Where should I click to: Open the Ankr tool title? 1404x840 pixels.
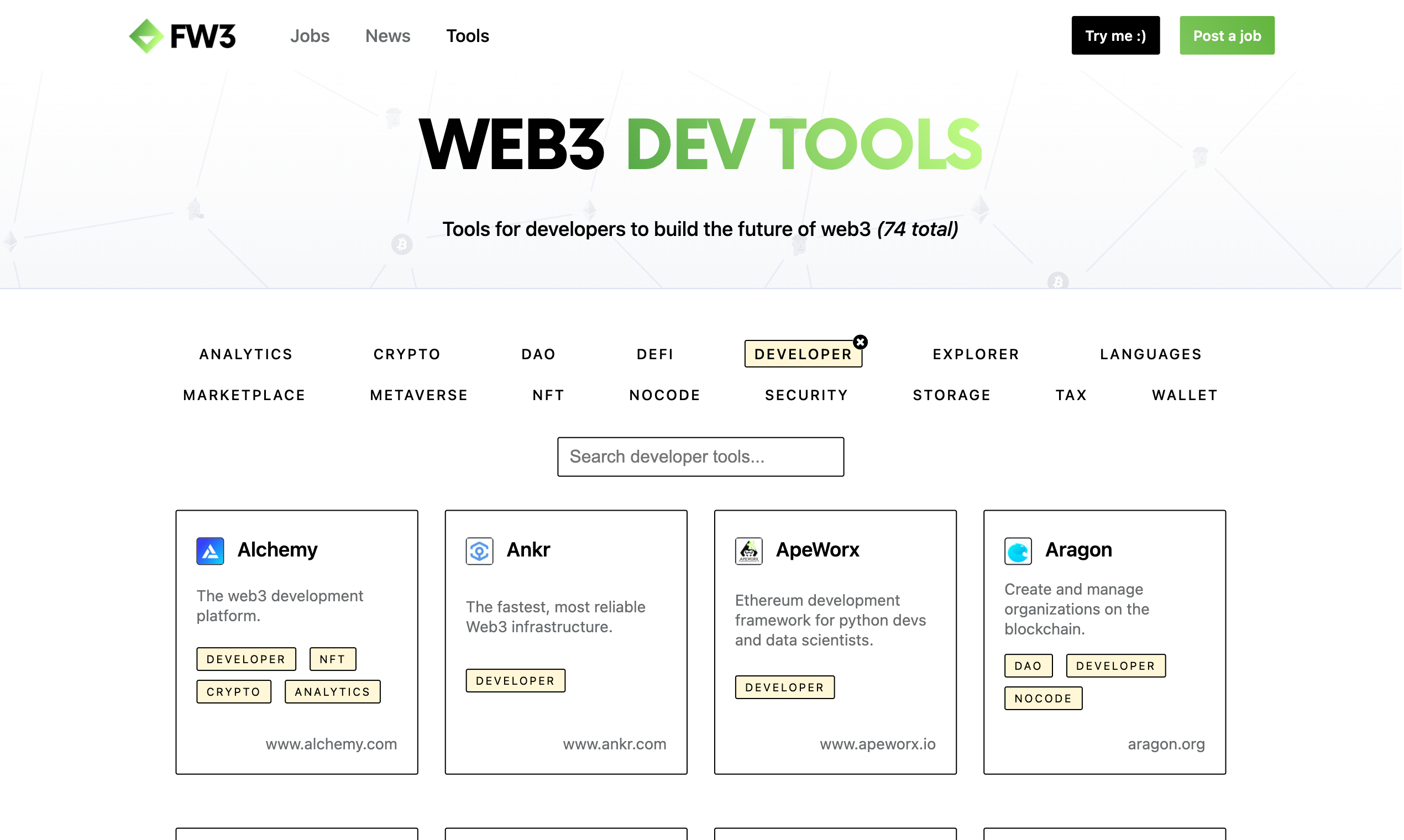point(528,550)
